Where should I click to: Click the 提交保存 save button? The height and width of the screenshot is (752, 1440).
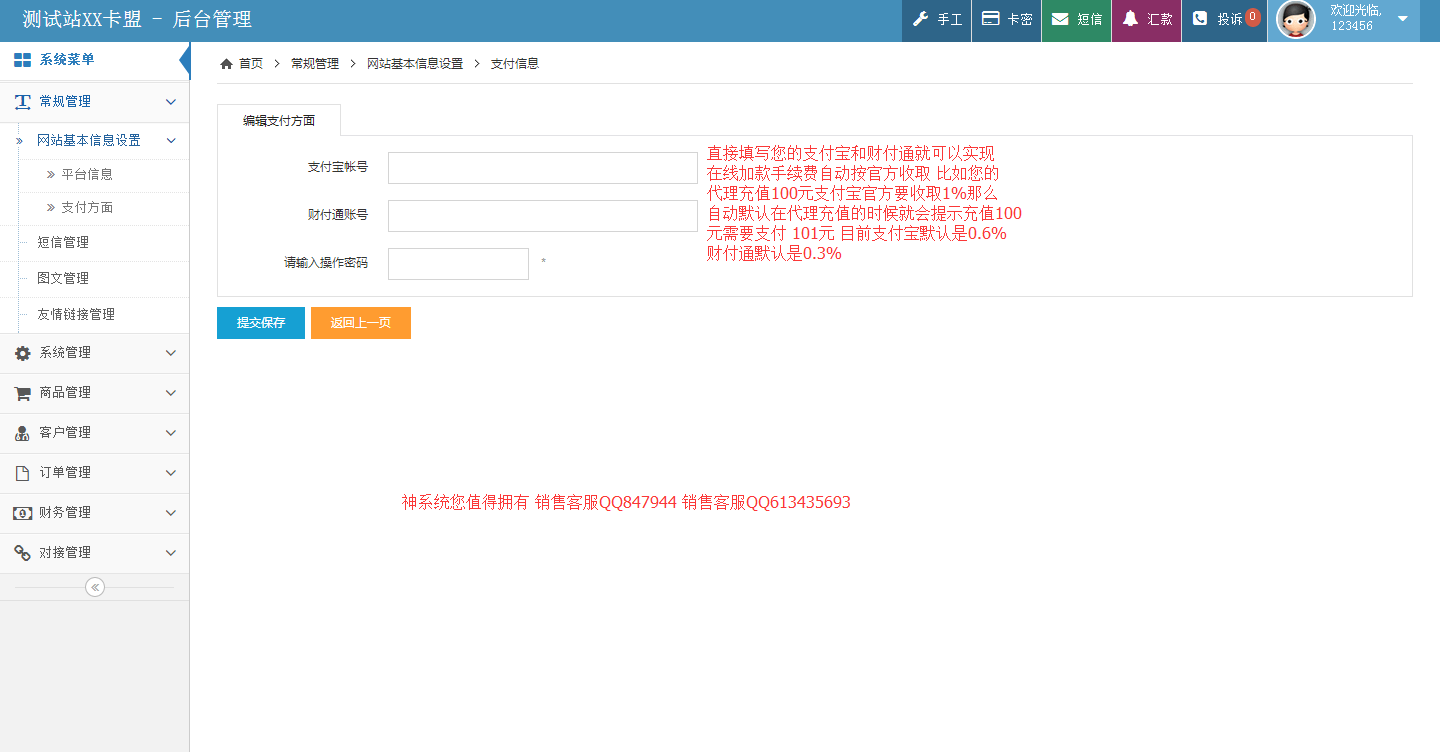pos(260,322)
